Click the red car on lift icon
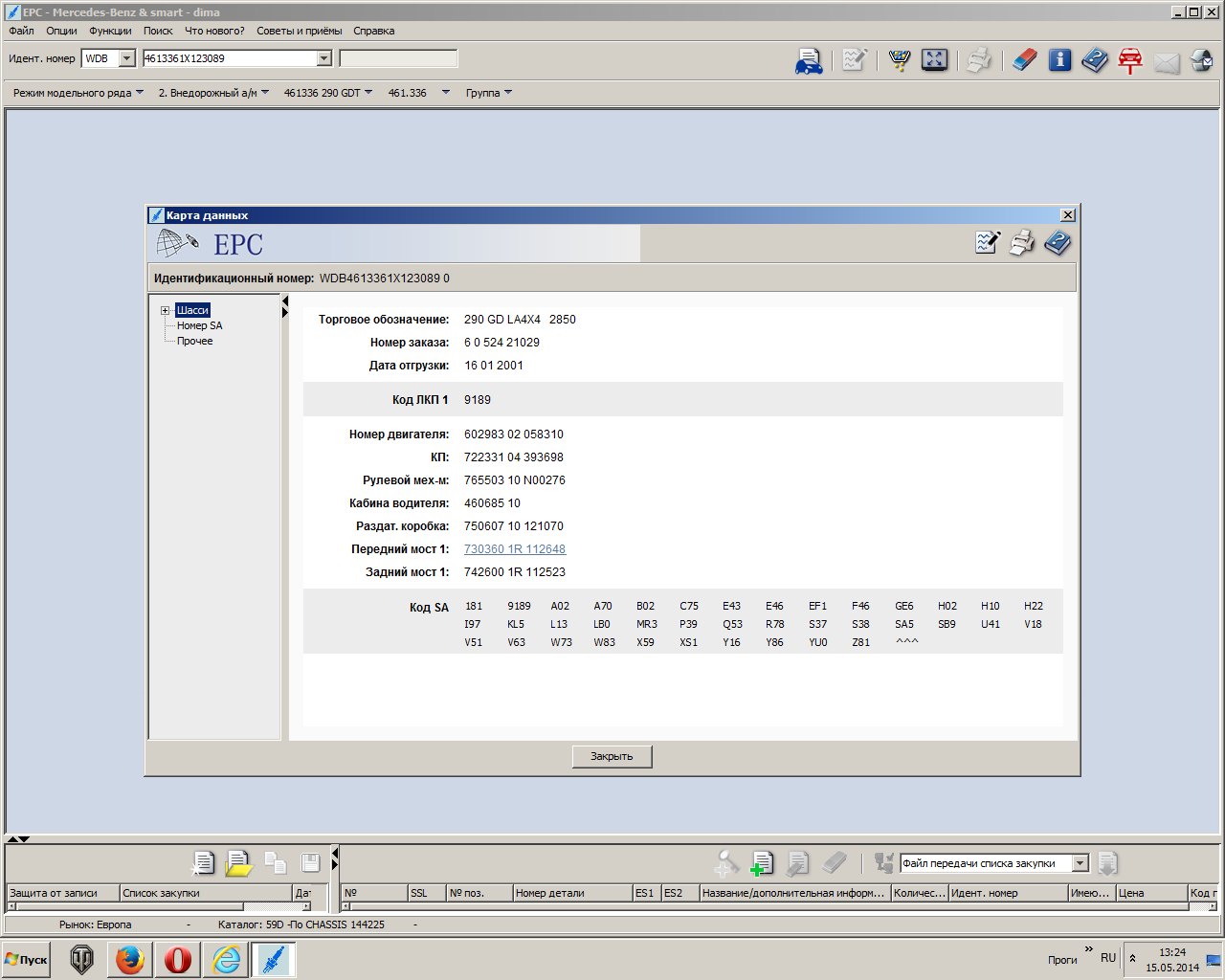 tap(1130, 60)
